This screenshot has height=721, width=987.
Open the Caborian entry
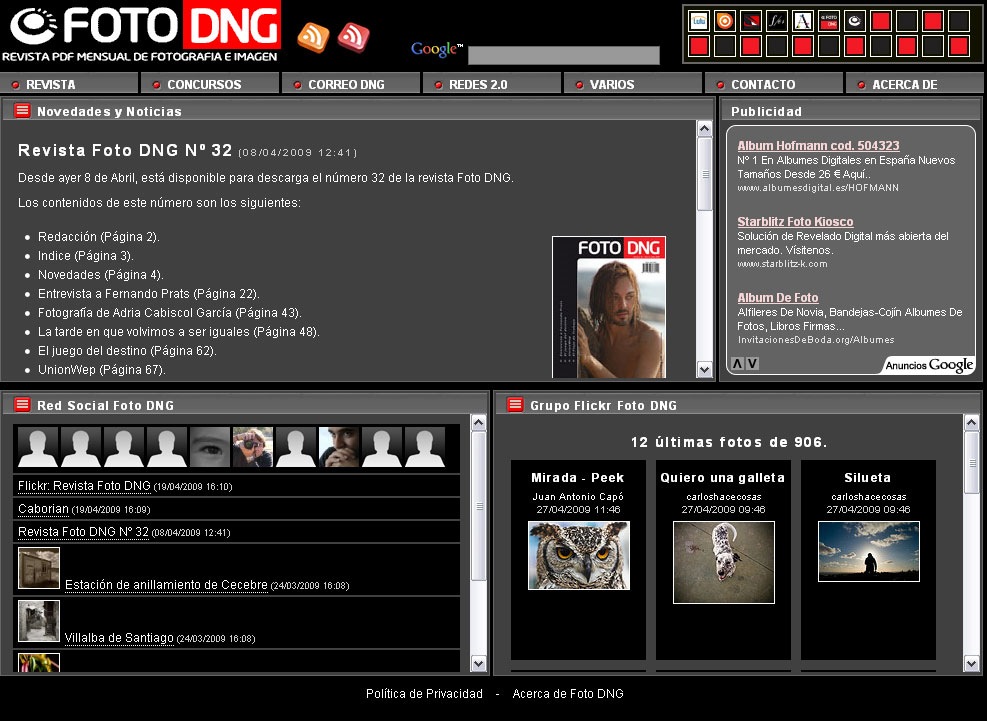pos(43,509)
